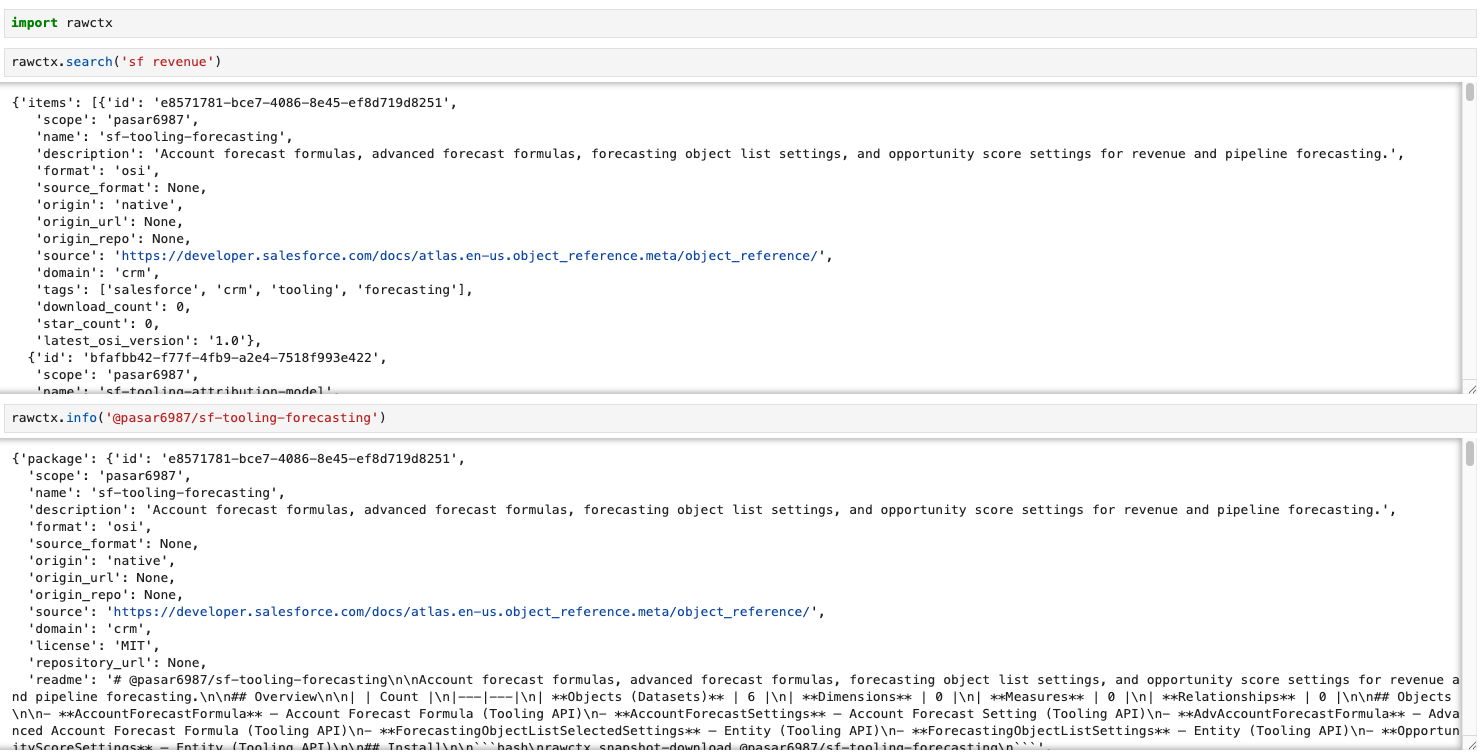The width and height of the screenshot is (1481, 756).
Task: Click 'origin_url': None in search output
Action: click(x=109, y=222)
